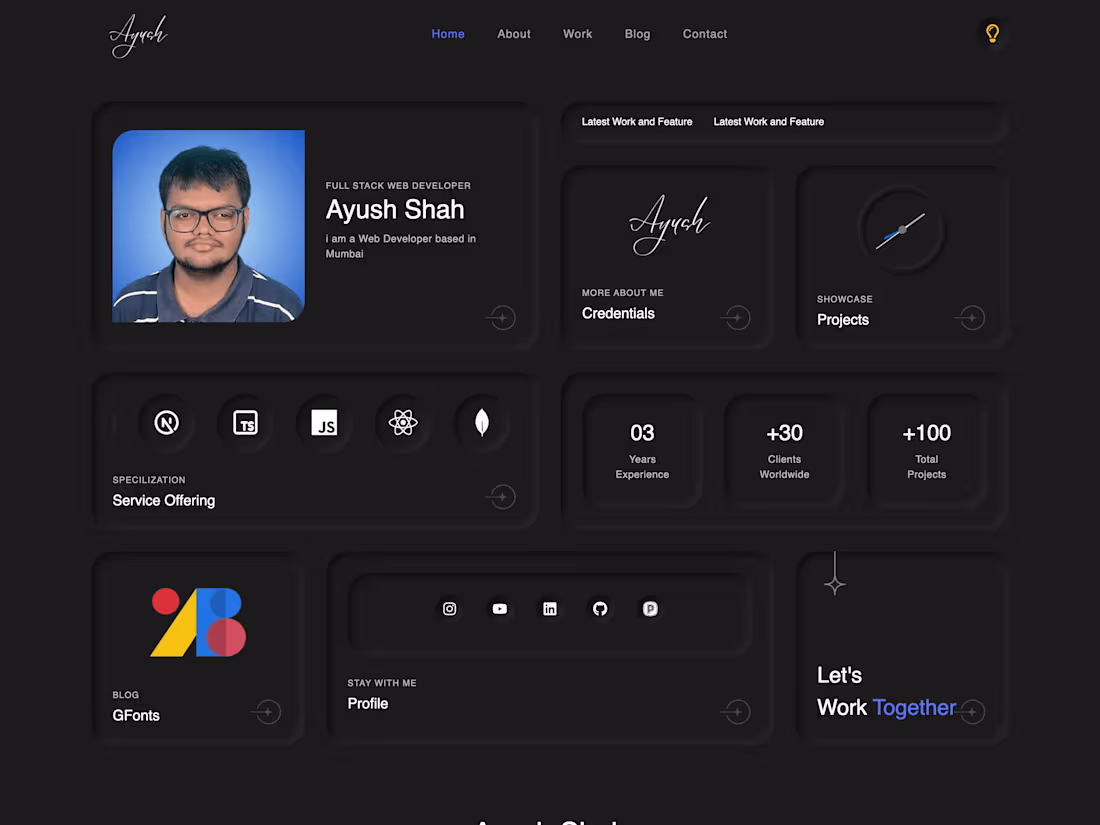The image size is (1100, 825).
Task: Click the GitHub icon
Action: [599, 608]
